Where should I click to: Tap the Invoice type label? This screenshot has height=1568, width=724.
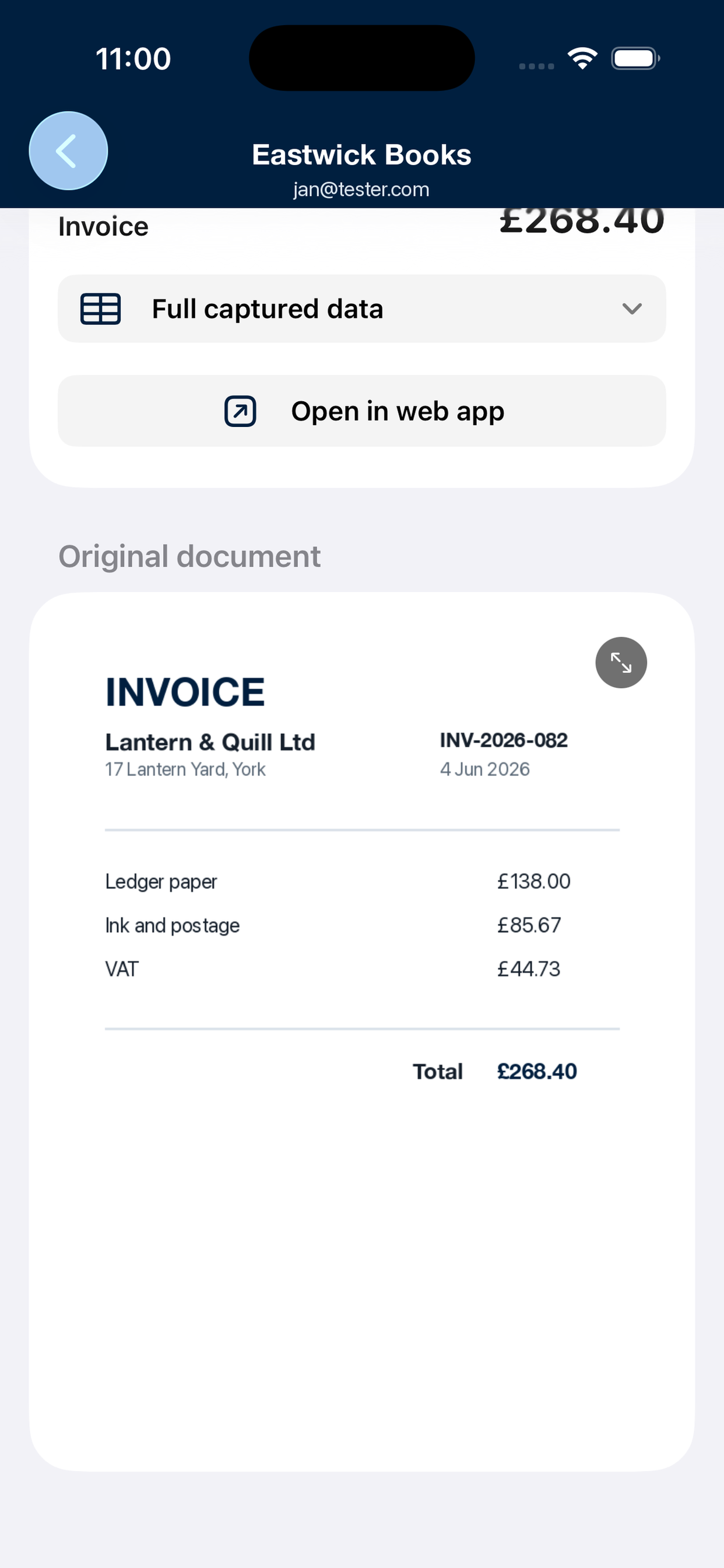103,226
